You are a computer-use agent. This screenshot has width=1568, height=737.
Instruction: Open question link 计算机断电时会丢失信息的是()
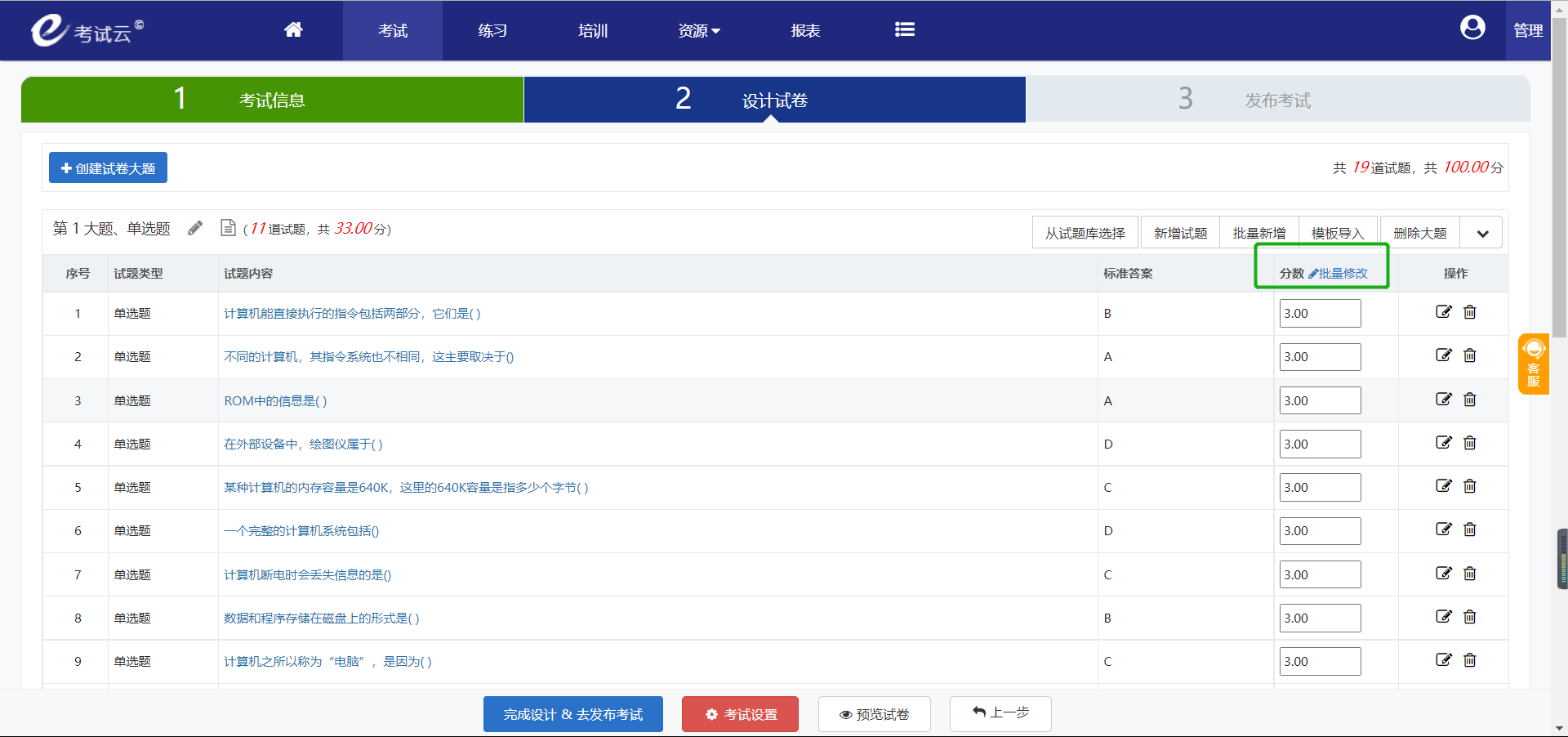[308, 574]
